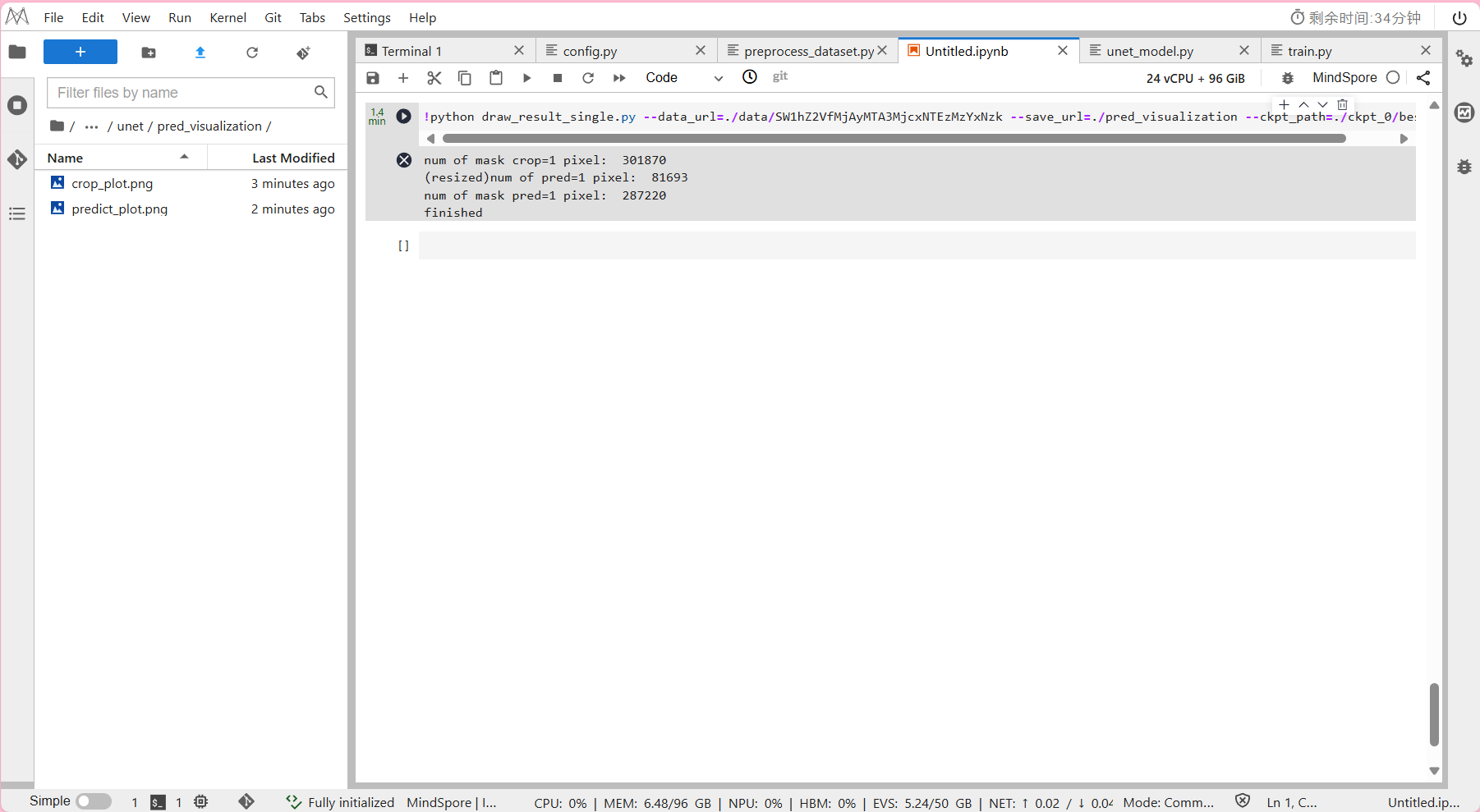Click the share notebook icon
This screenshot has width=1480, height=812.
click(1423, 78)
